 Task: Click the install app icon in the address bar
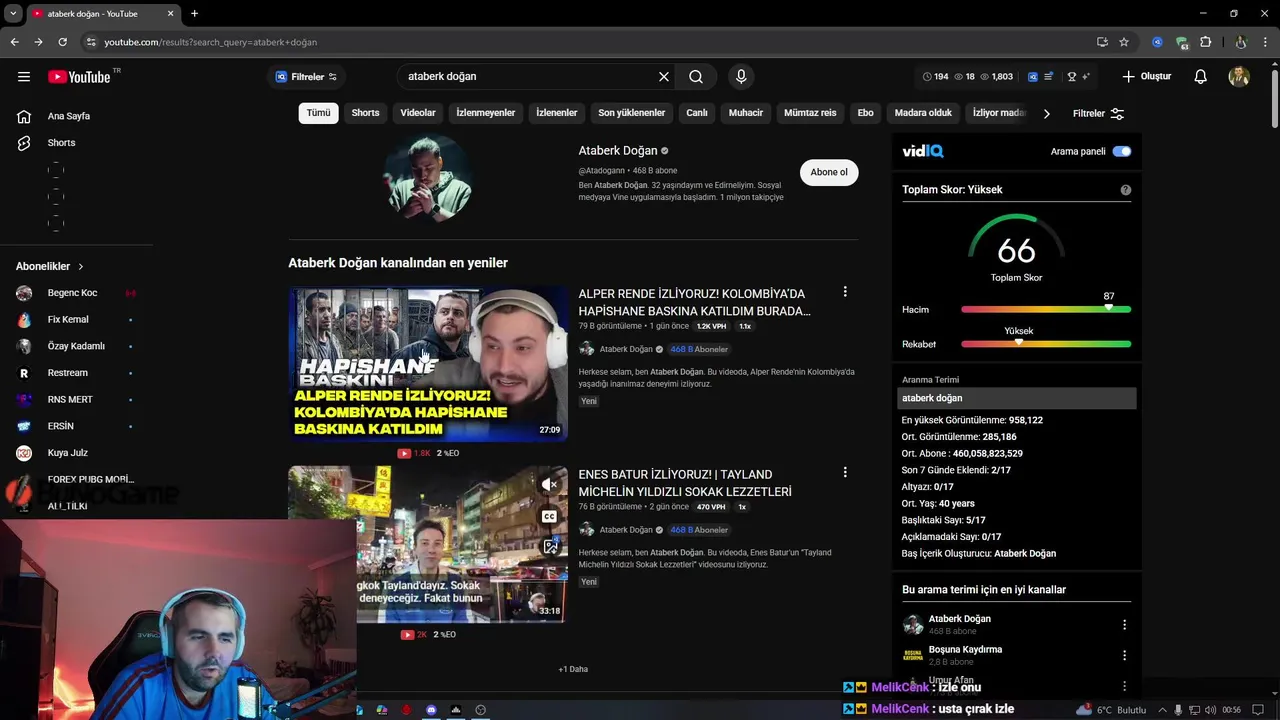click(1102, 42)
